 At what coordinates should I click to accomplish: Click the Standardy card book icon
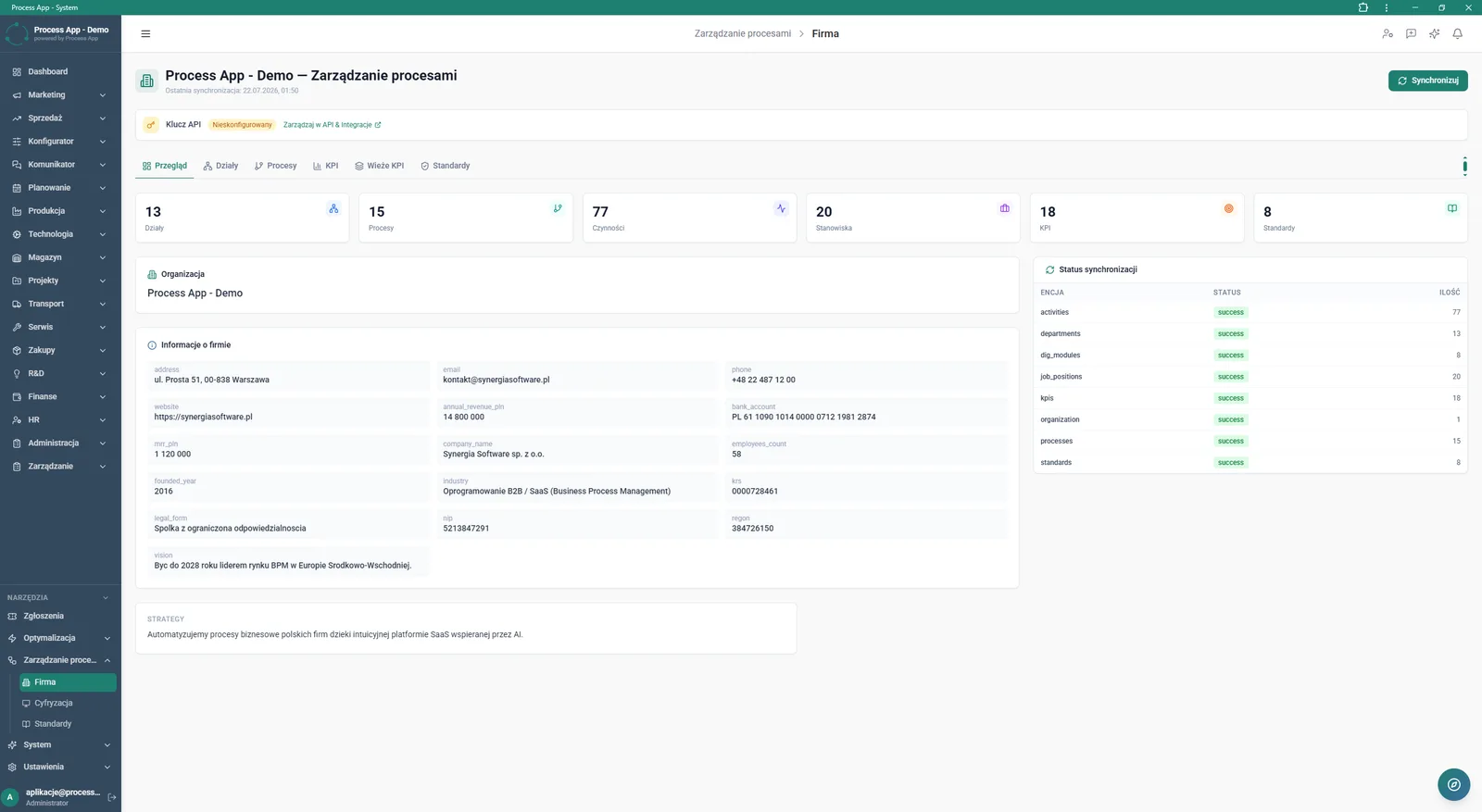[x=1451, y=209]
